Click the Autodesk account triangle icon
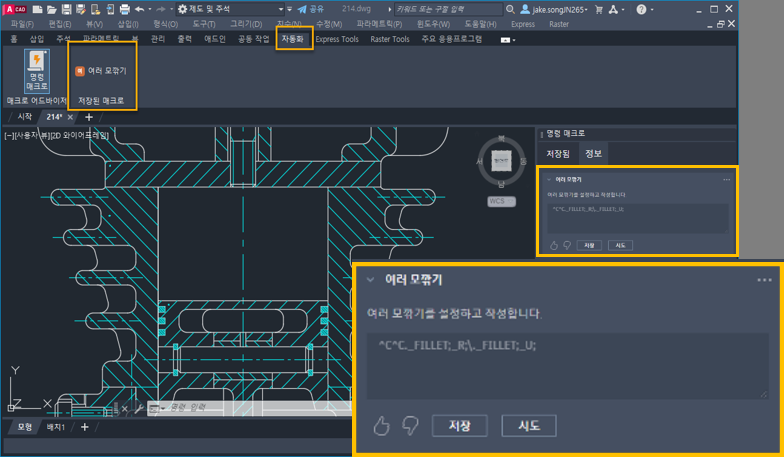The height and width of the screenshot is (457, 784). [x=613, y=9]
